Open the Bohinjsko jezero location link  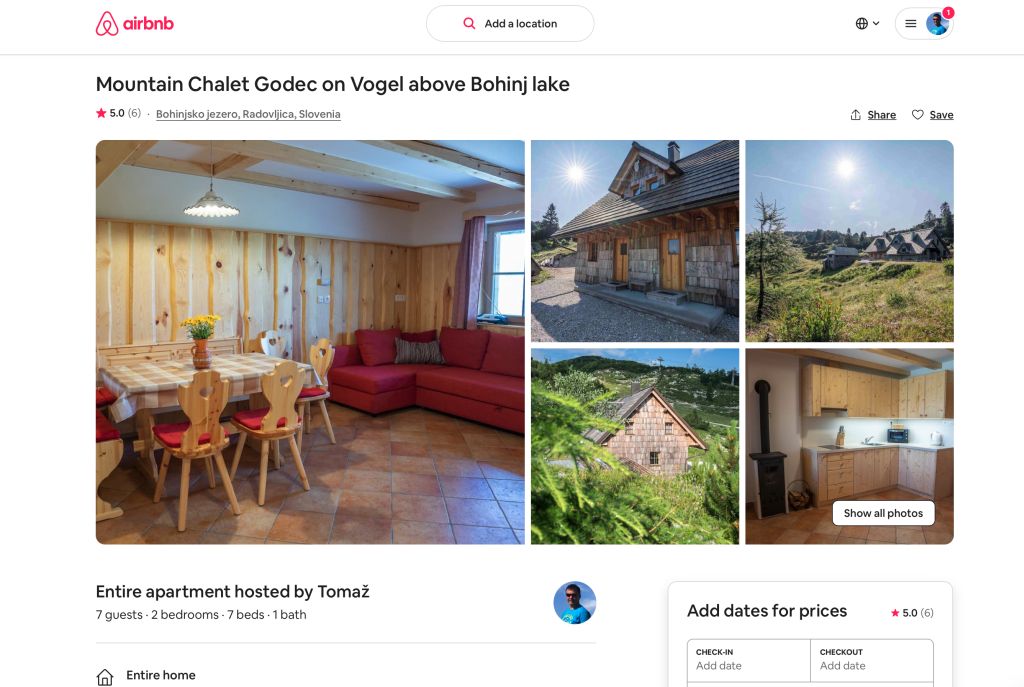click(248, 114)
